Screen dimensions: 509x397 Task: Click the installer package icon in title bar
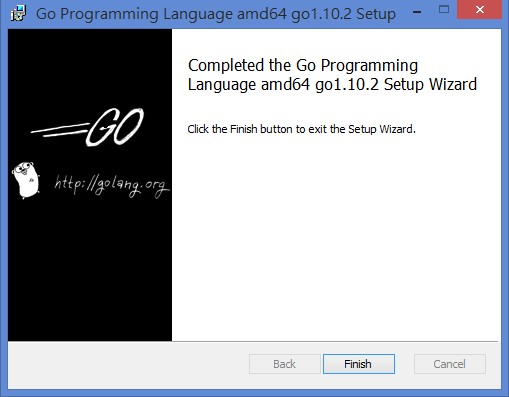[19, 13]
